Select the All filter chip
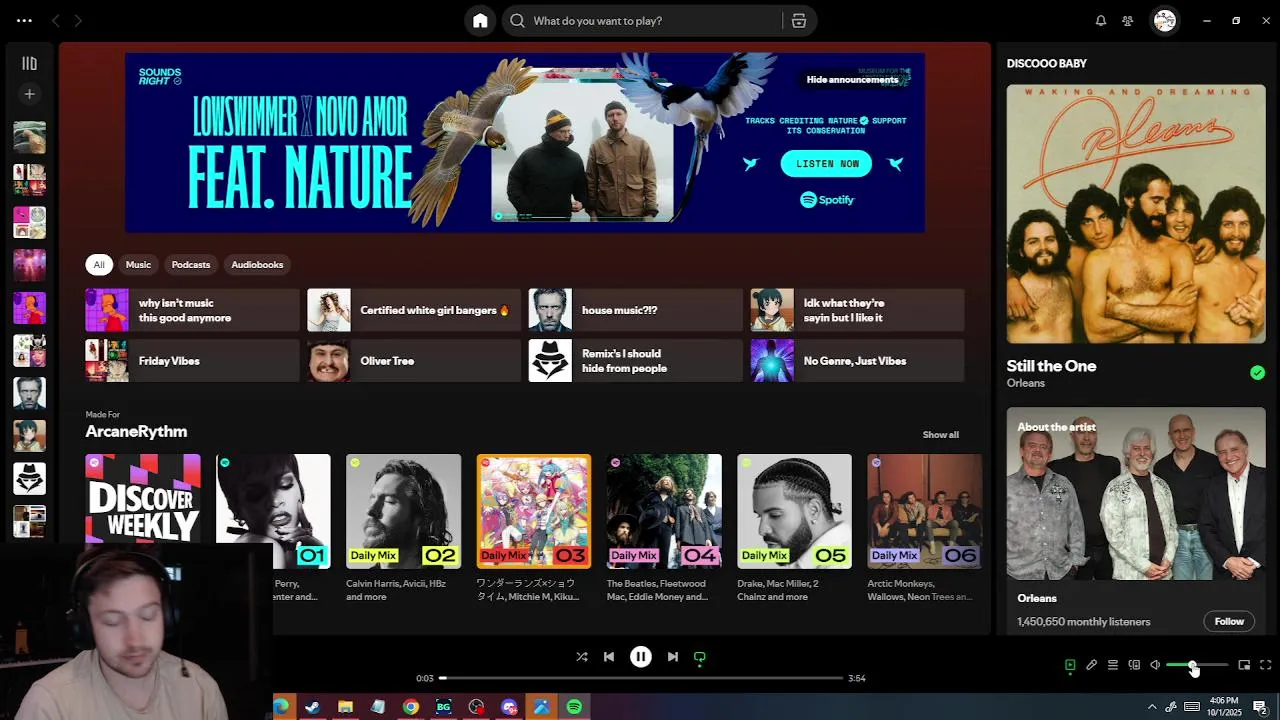Viewport: 1280px width, 720px height. coord(99,265)
